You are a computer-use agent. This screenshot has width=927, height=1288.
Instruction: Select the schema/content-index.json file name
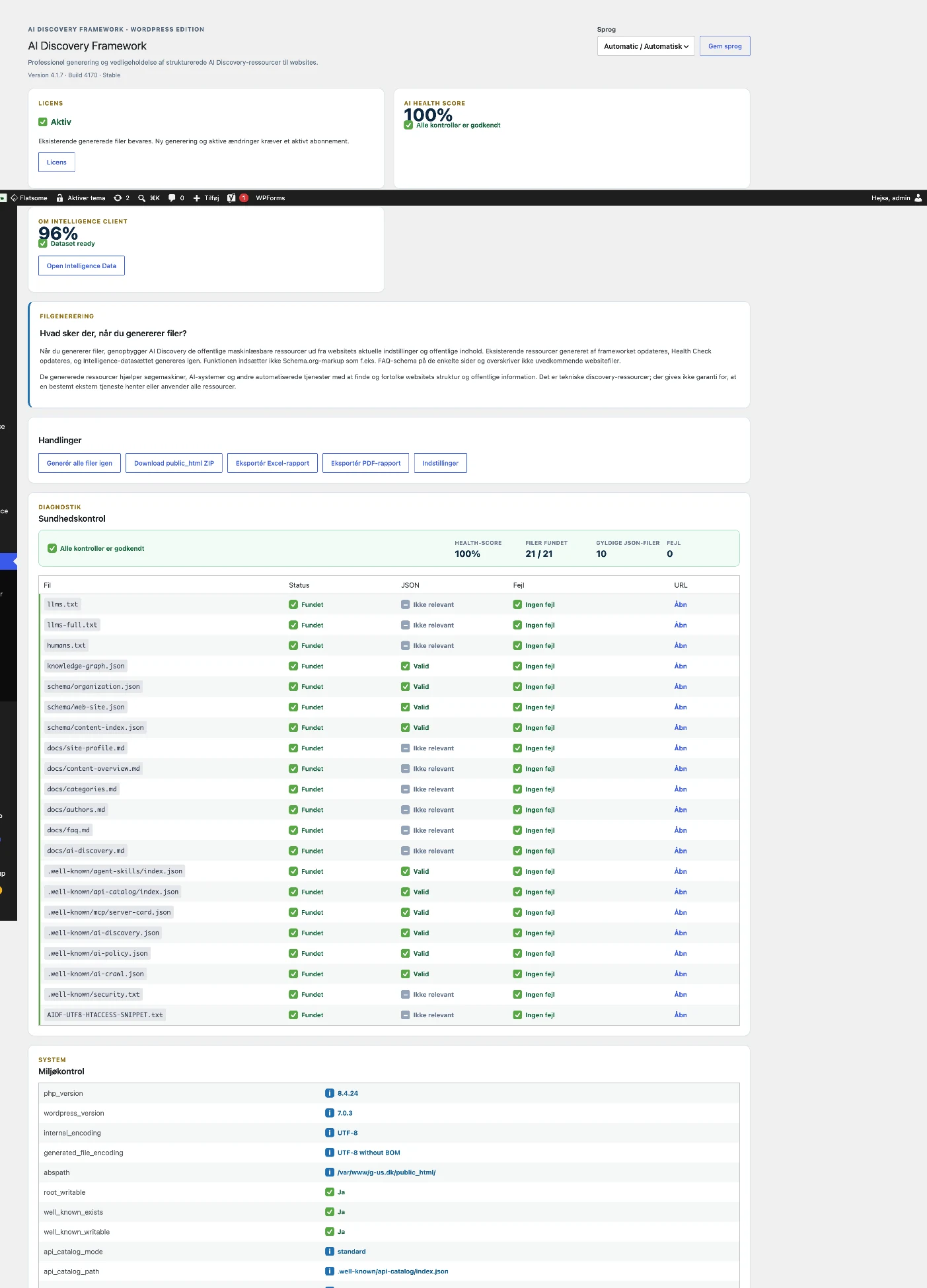[x=95, y=727]
